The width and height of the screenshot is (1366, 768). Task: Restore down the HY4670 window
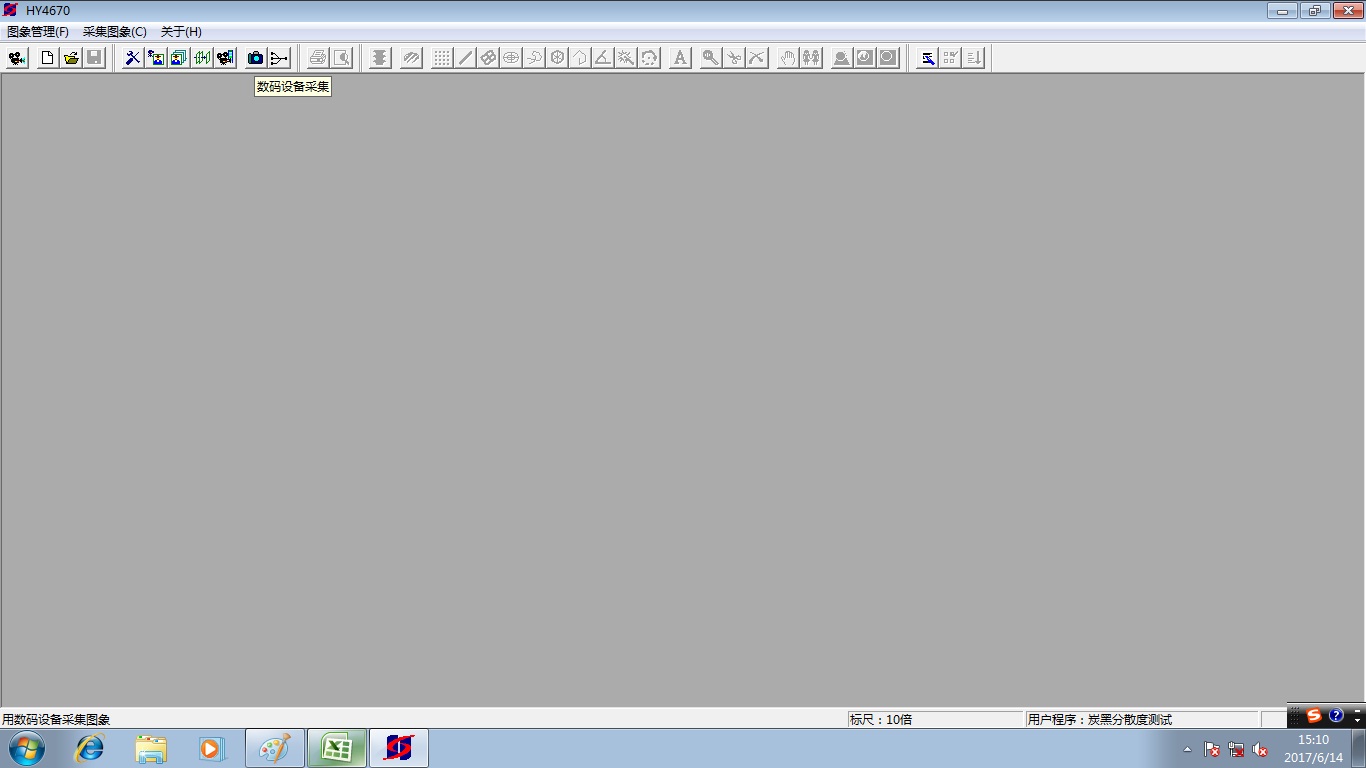click(1314, 11)
